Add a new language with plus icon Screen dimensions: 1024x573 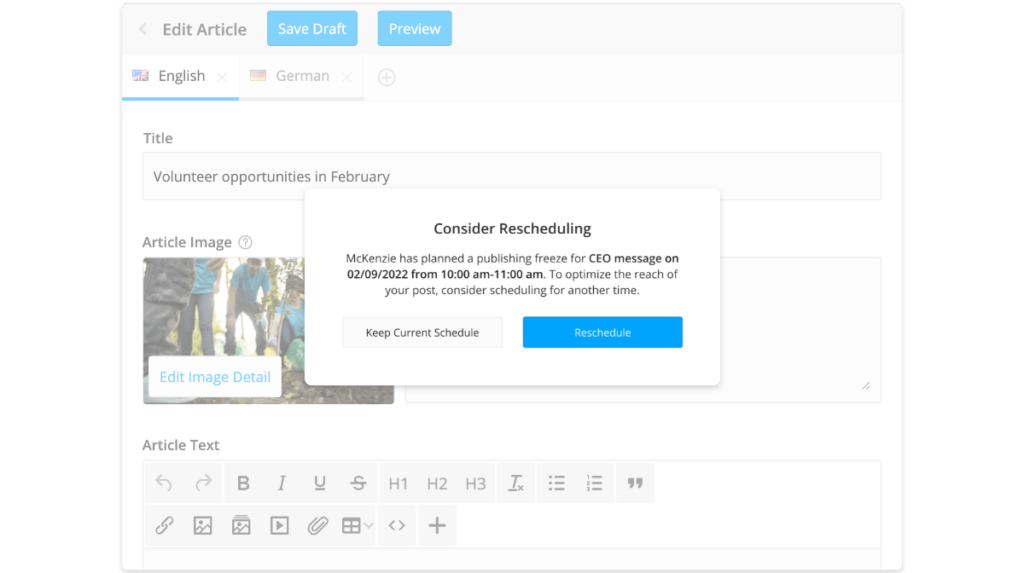coord(387,77)
